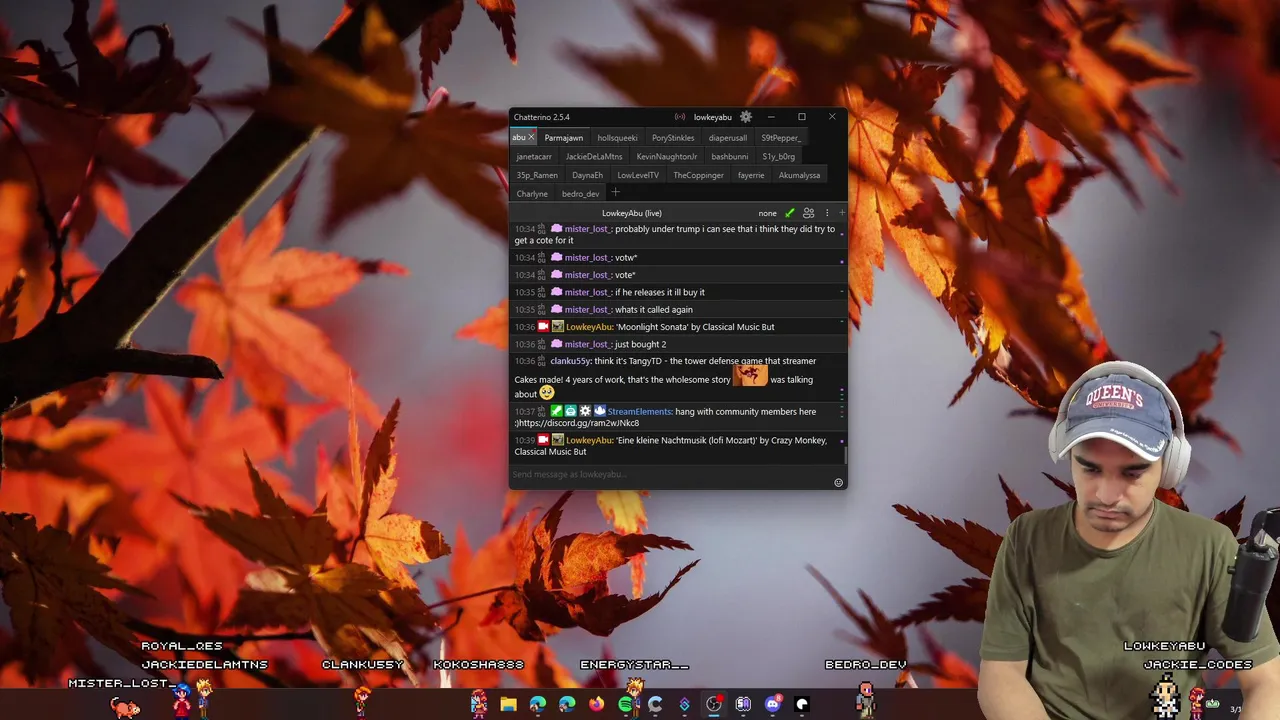Open Discord from taskbar

773,704
